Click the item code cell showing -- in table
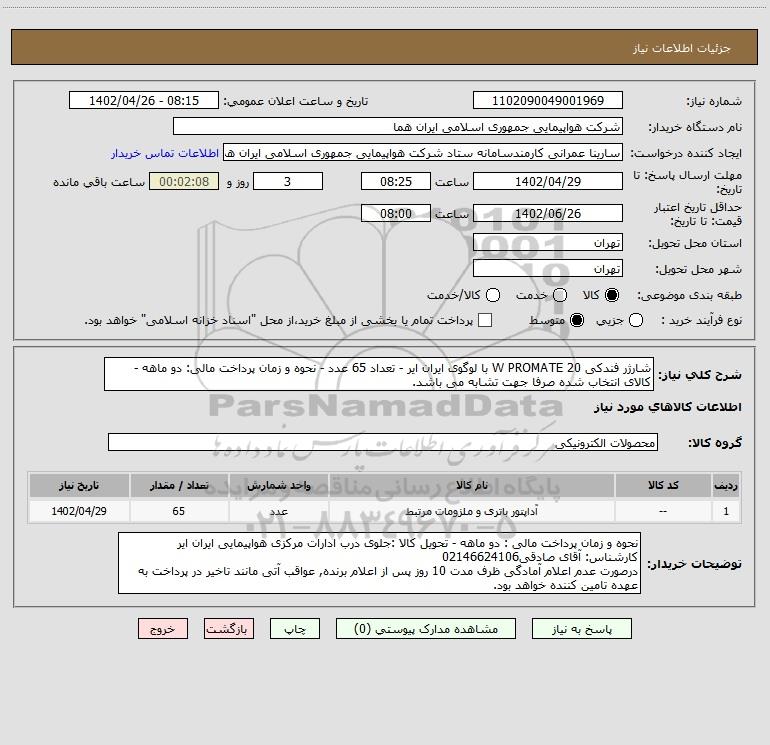This screenshot has width=770, height=745. (663, 511)
